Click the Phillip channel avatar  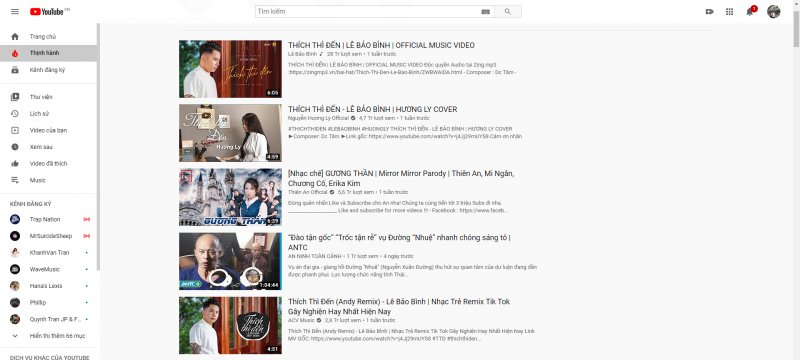pos(15,302)
